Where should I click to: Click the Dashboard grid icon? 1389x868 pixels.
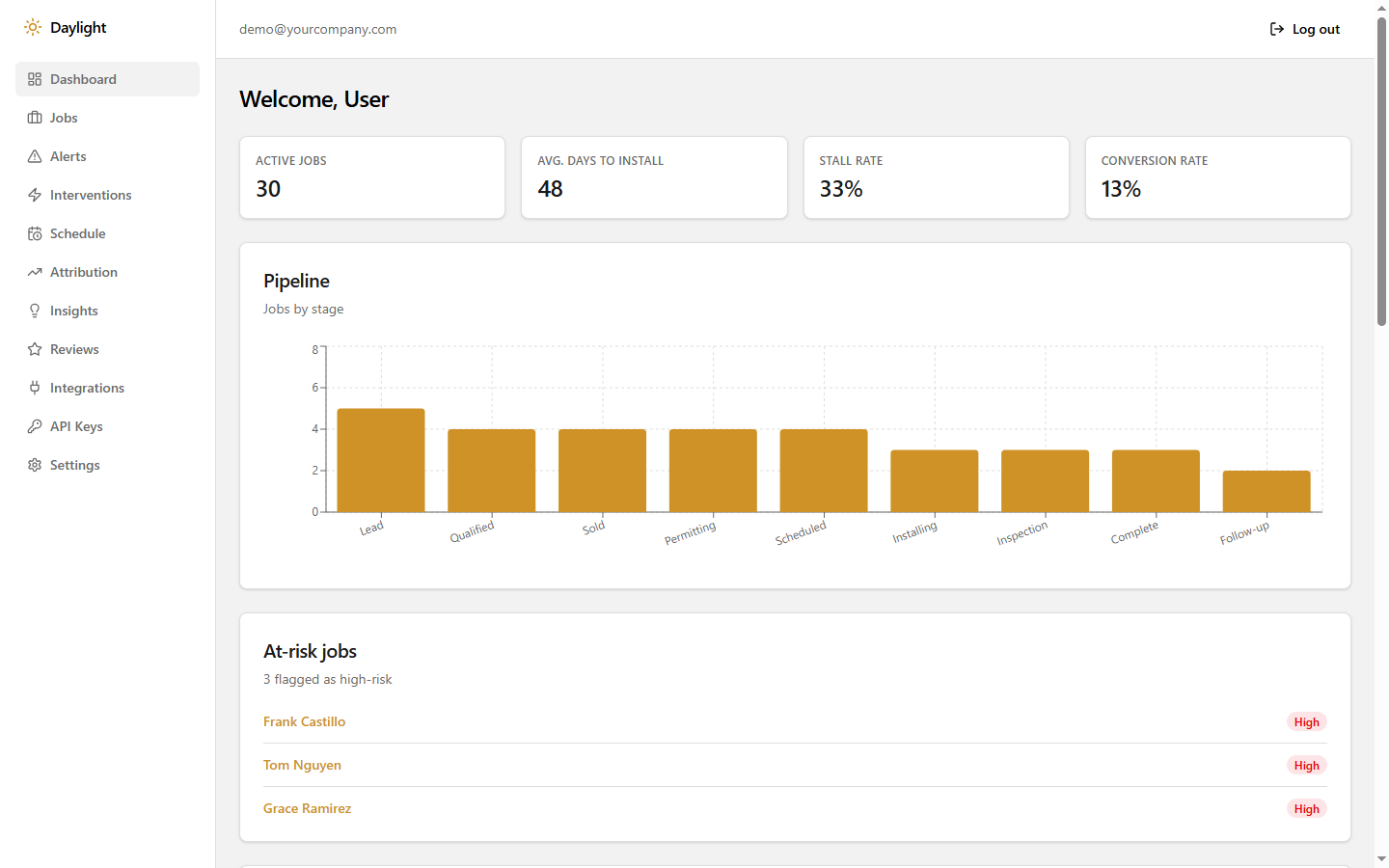[x=35, y=79]
